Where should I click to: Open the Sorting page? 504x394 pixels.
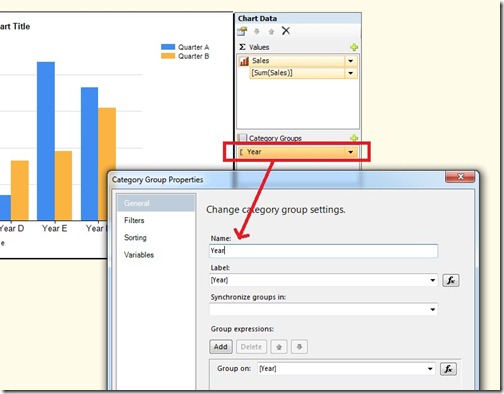coord(135,238)
